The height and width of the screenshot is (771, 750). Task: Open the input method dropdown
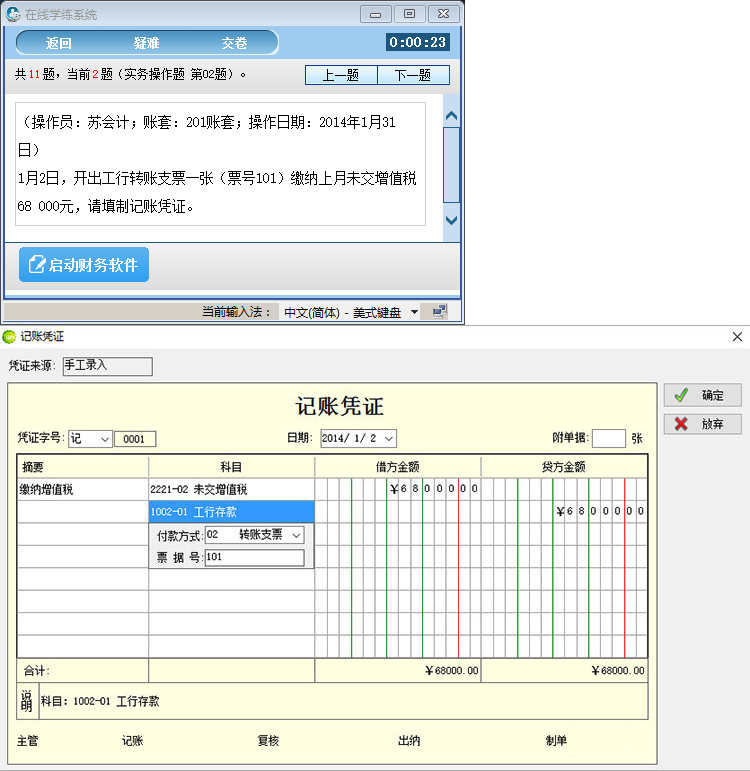pos(414,312)
